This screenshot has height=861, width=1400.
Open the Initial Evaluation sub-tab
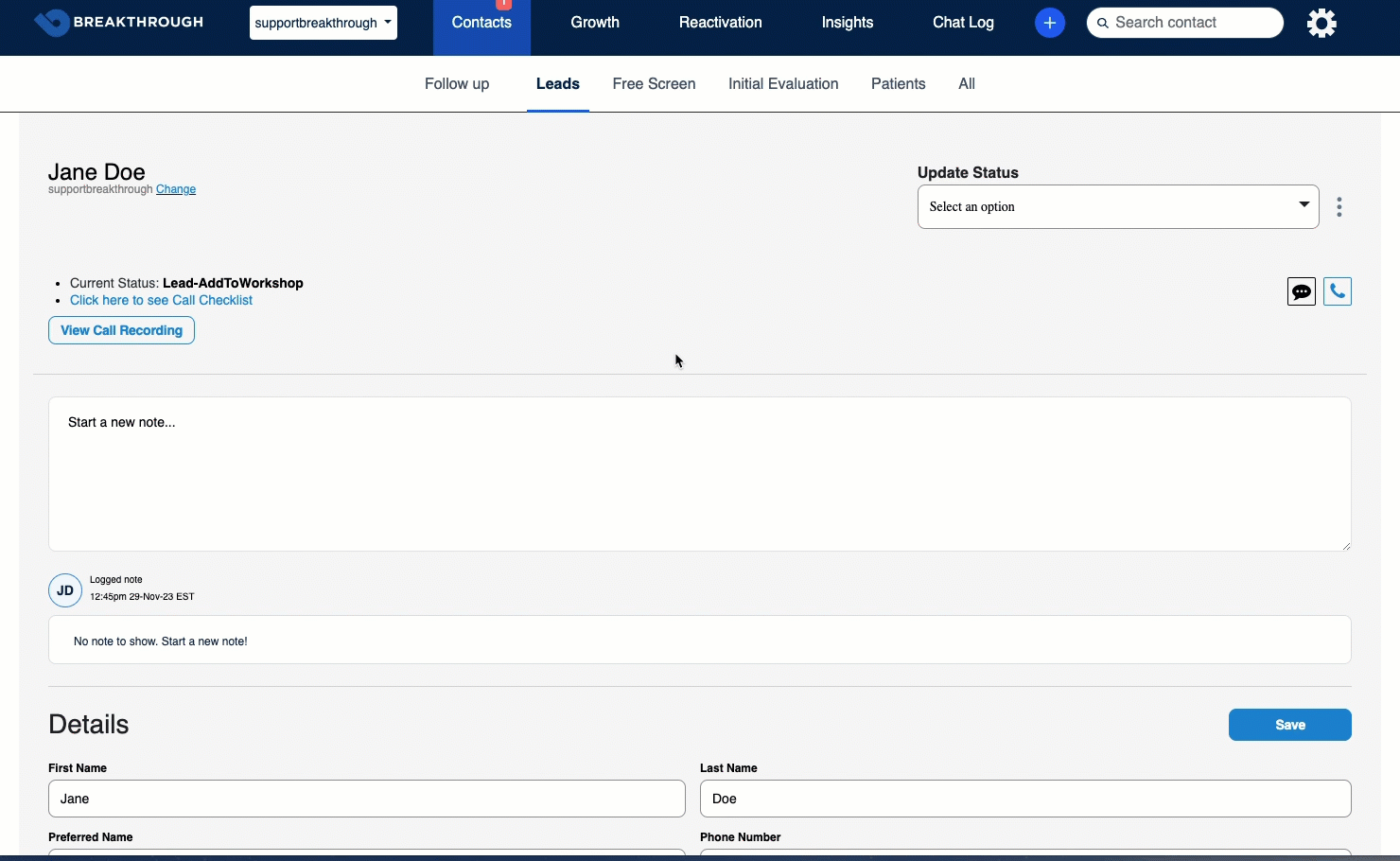783,83
